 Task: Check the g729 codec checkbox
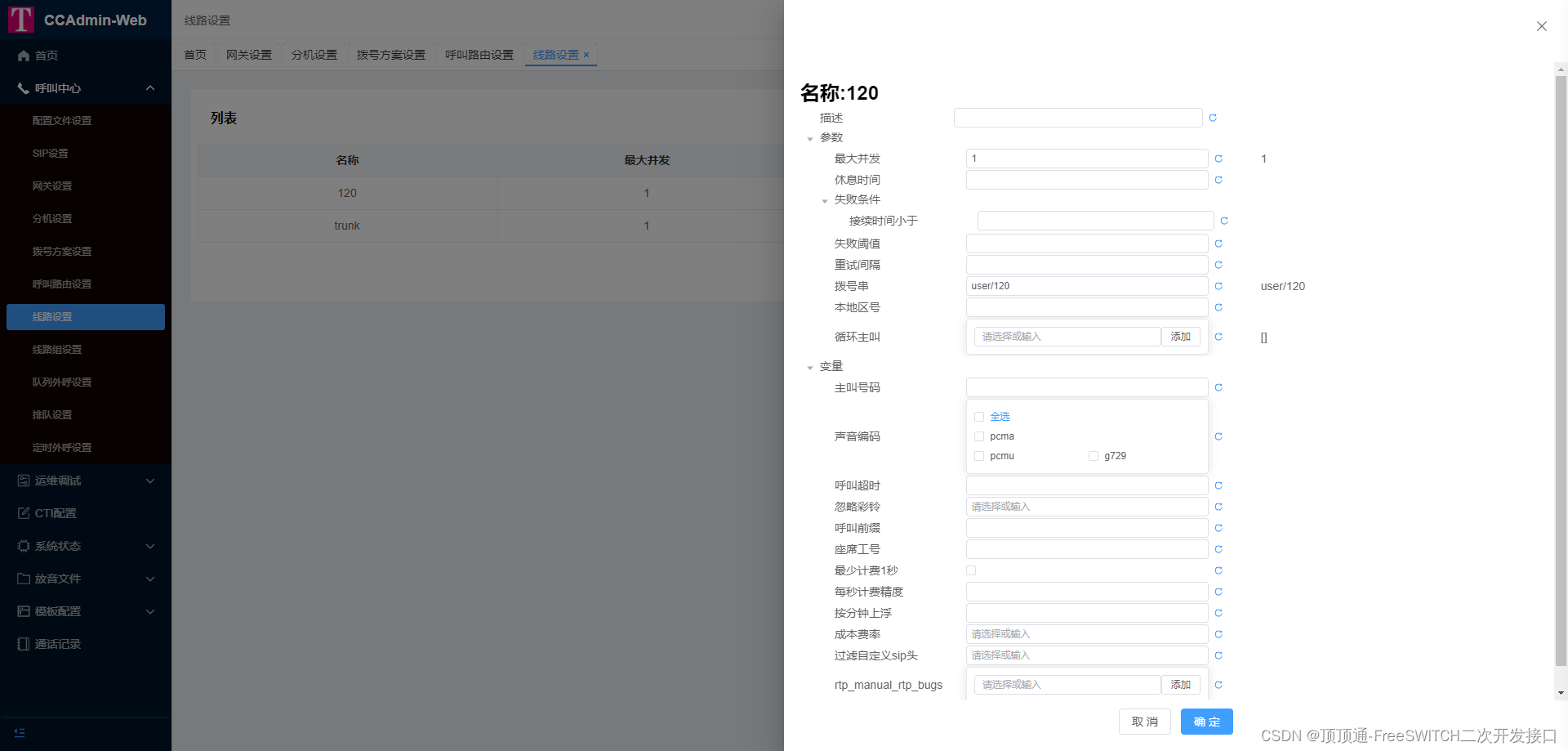click(x=1094, y=456)
